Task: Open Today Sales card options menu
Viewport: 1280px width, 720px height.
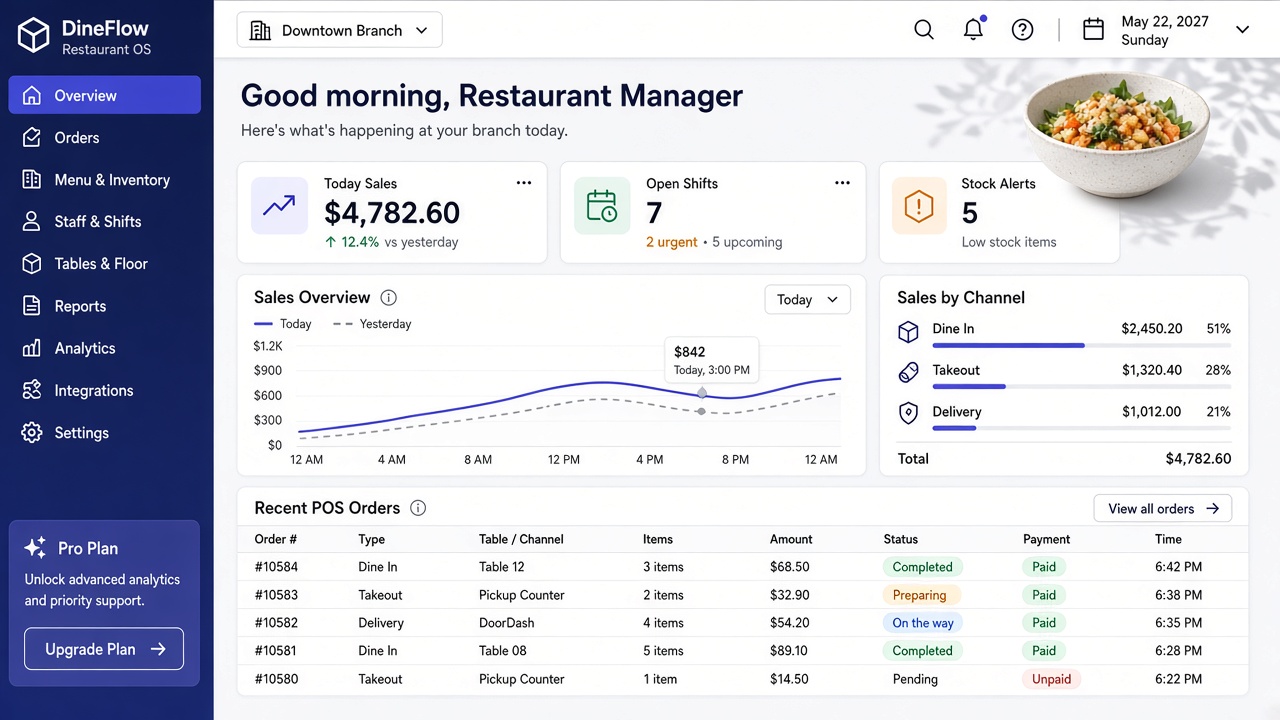Action: point(524,183)
